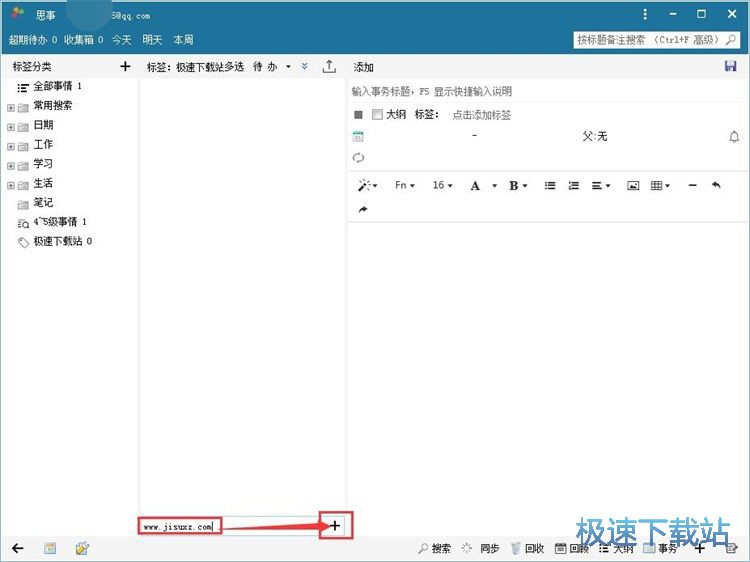Tick the 大纲 checkbox
750x562 pixels.
point(377,115)
